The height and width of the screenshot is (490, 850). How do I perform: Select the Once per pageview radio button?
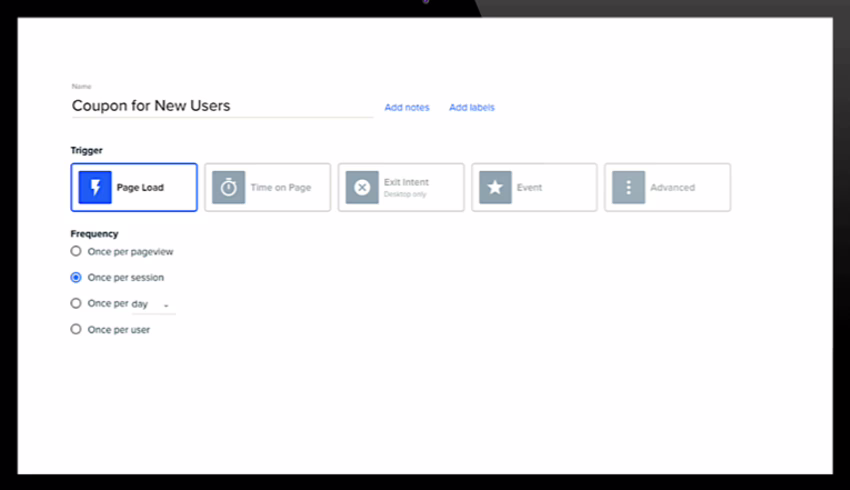click(76, 252)
